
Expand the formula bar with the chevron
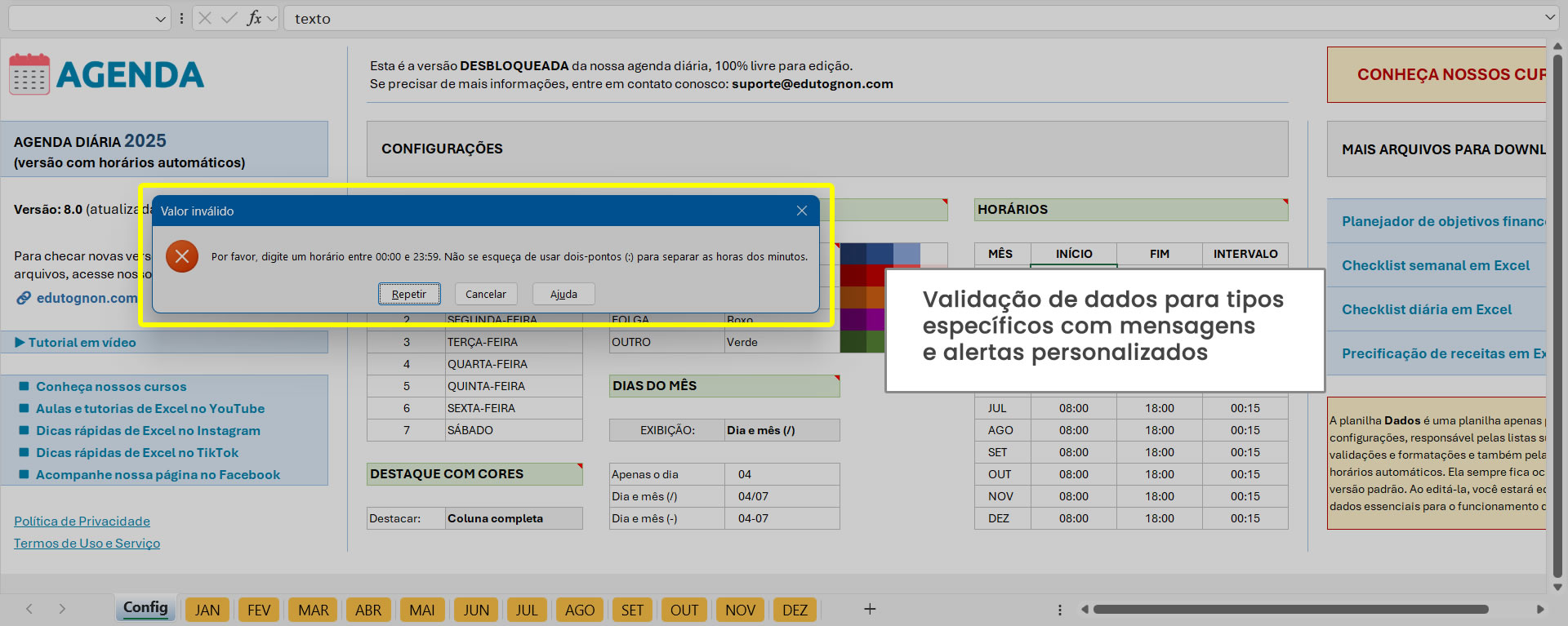click(1550, 17)
